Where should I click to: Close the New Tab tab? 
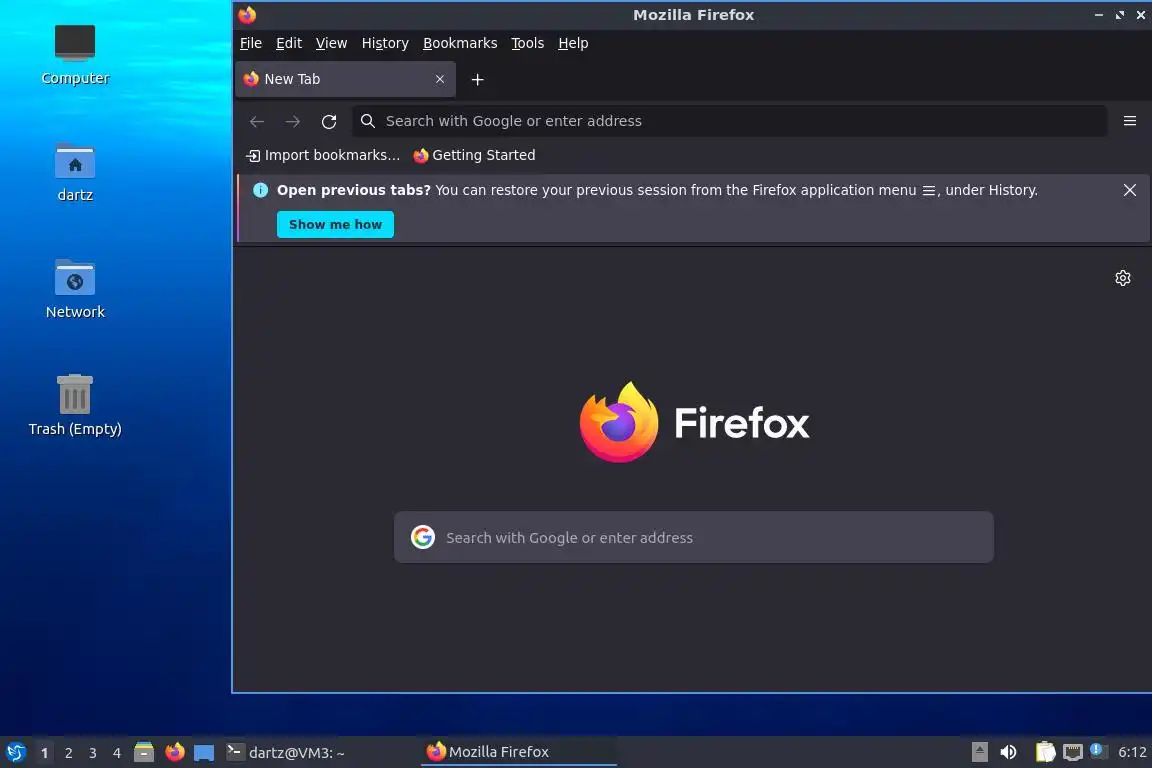click(x=439, y=79)
